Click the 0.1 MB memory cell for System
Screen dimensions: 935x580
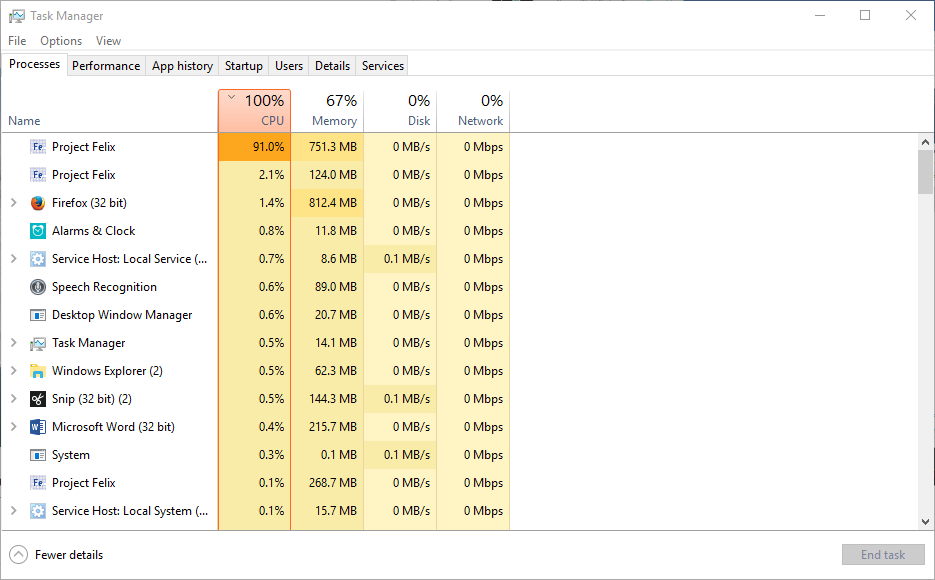click(x=327, y=455)
